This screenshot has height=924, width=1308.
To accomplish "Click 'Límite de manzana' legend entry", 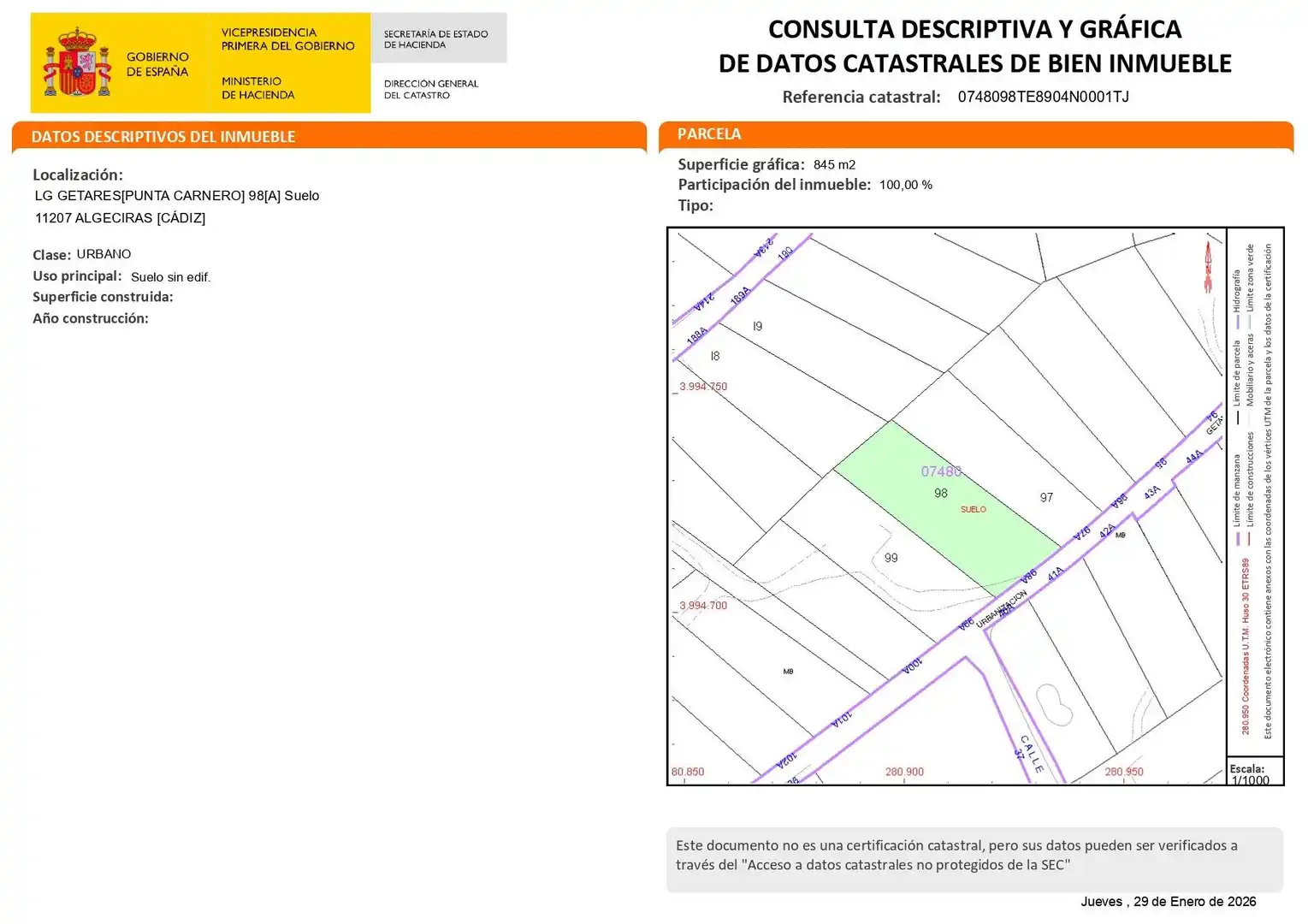I will [x=1237, y=500].
